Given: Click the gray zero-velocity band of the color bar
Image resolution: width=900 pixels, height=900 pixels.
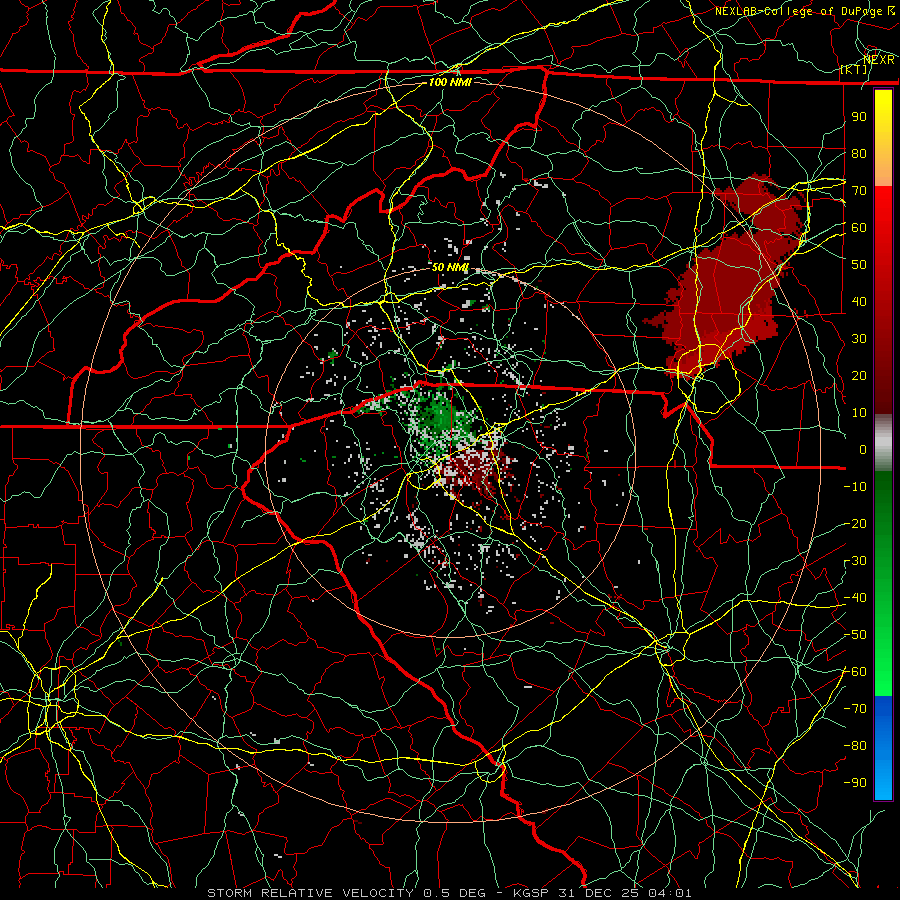Looking at the screenshot, I should click(x=883, y=443).
